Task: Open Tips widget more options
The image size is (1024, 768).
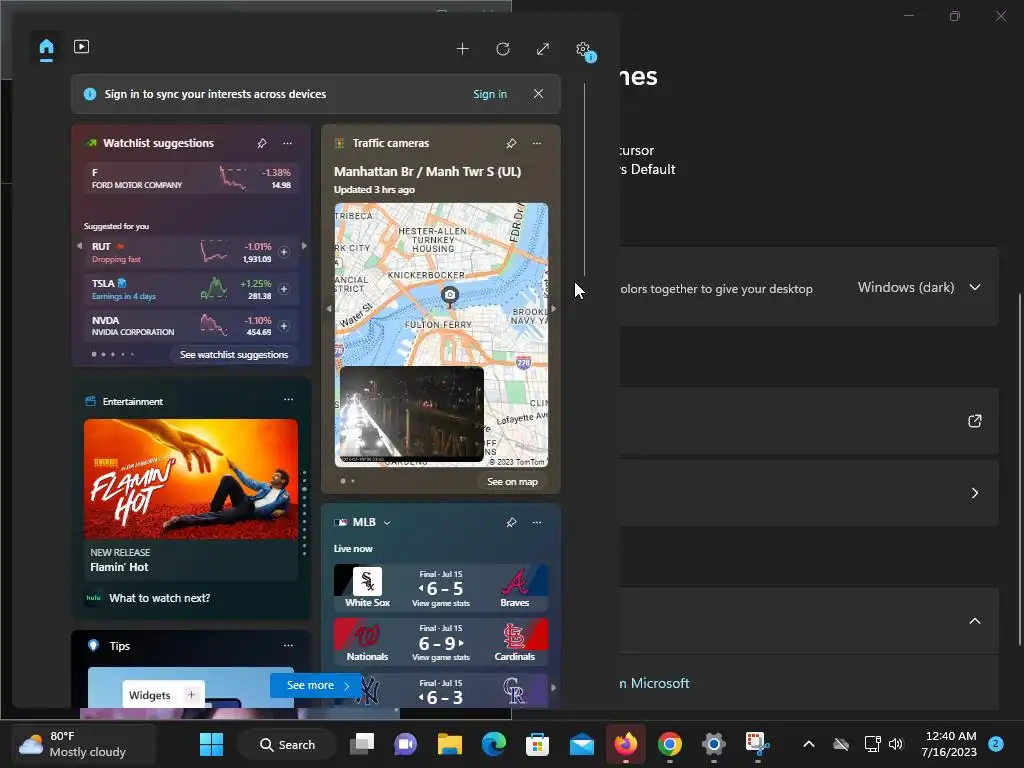Action: tap(288, 645)
